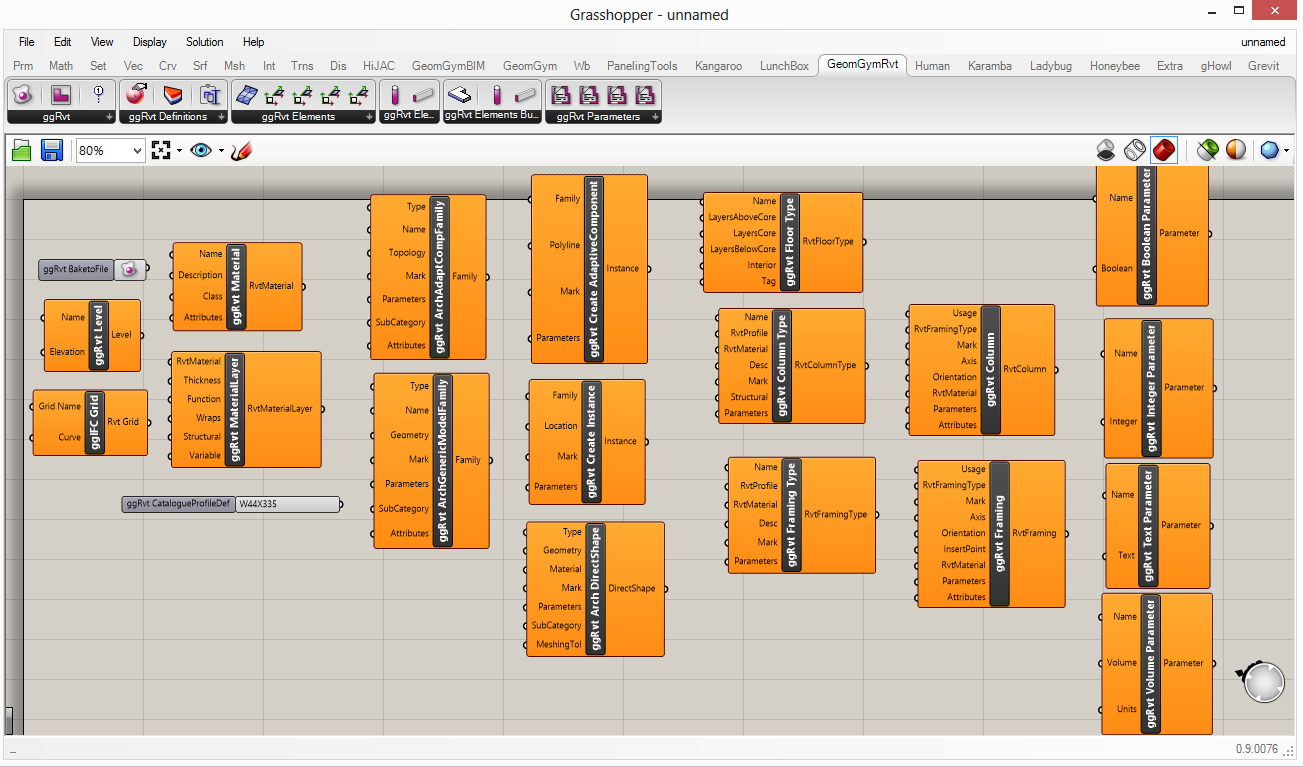Screen dimensions: 1303x767
Task: Click the 0.9.0076 version text in status bar
Action: 1257,749
